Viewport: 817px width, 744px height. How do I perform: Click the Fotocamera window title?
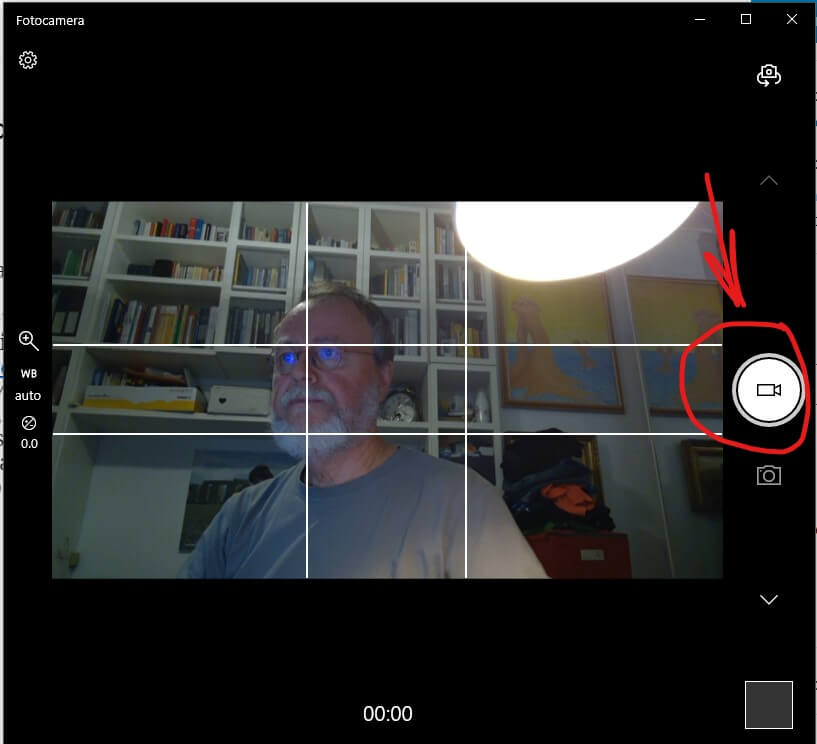point(50,20)
